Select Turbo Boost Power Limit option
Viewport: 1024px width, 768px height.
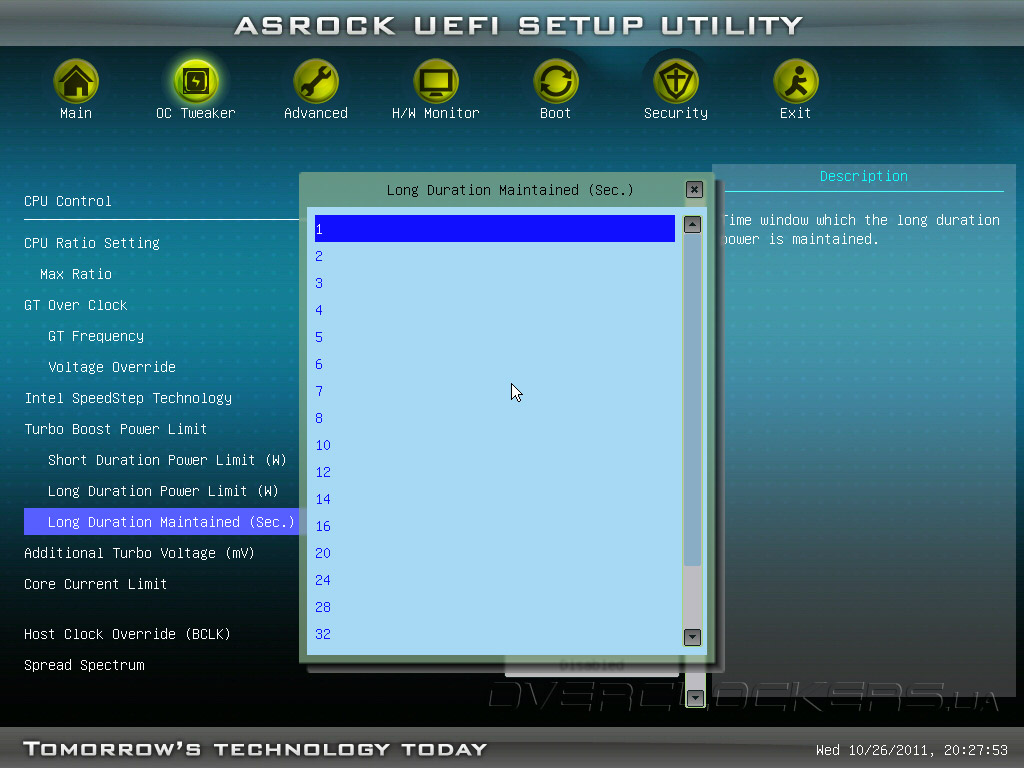click(116, 429)
